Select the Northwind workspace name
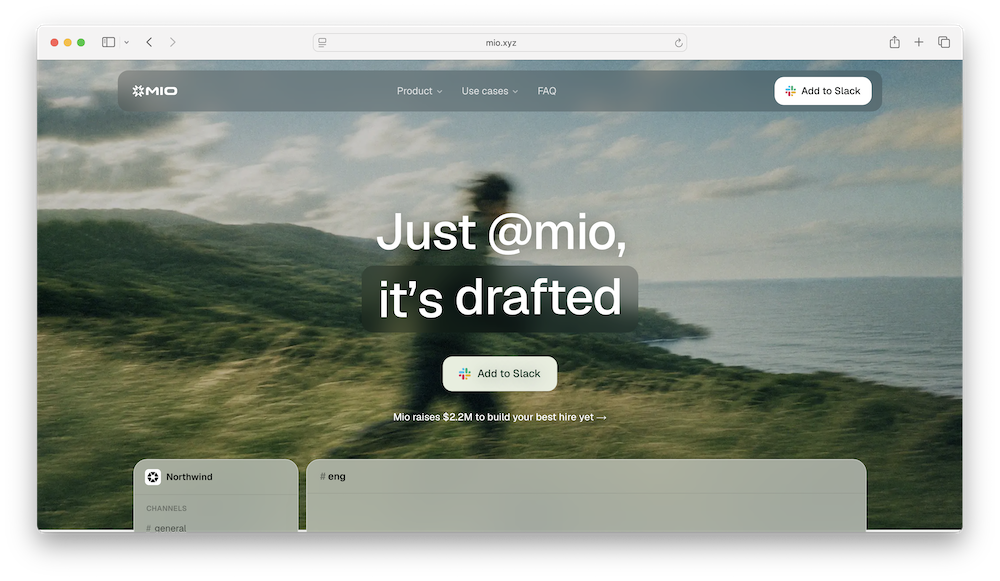The image size is (1000, 581). tap(189, 477)
